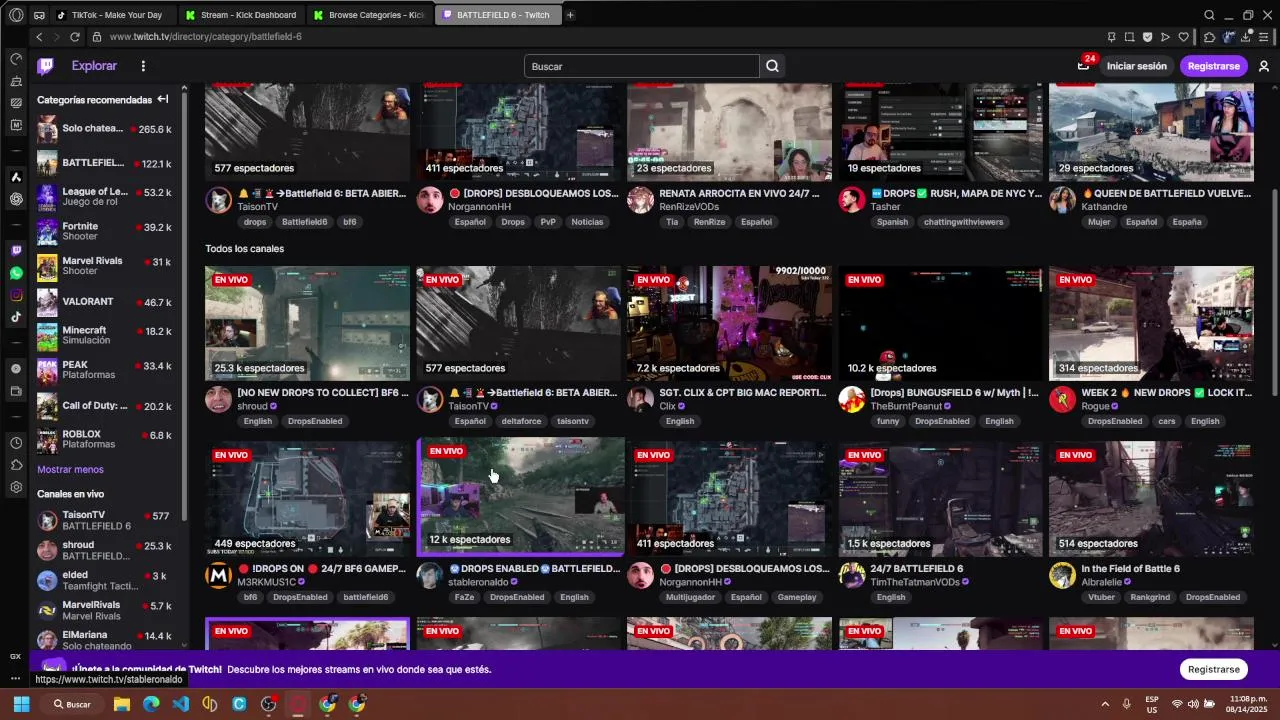Screen dimensions: 1280x720
Task: Focus the Buscar search field
Action: (x=642, y=66)
